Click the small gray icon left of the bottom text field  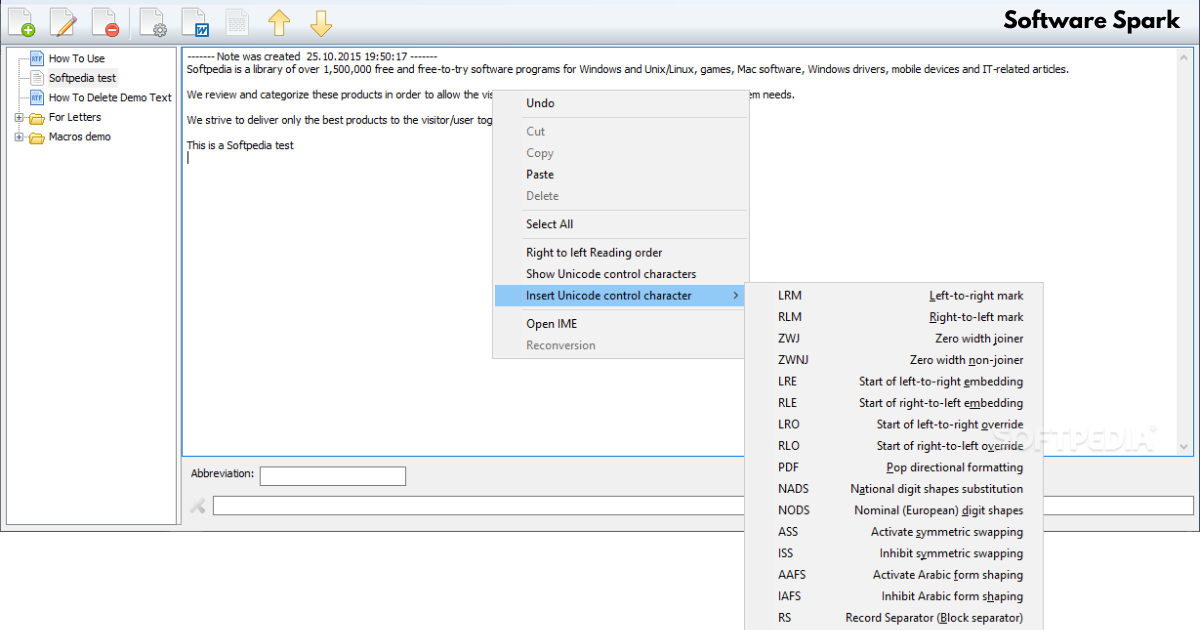coord(198,506)
